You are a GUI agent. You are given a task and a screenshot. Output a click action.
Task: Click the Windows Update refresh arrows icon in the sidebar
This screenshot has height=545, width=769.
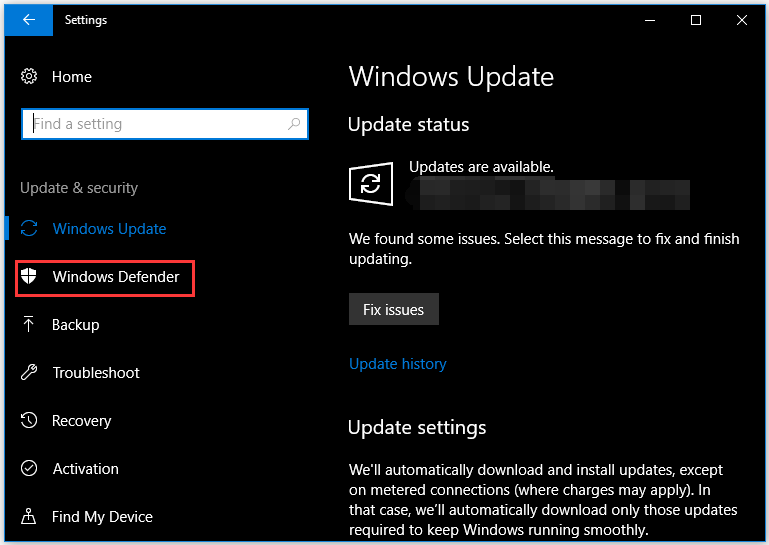[29, 228]
